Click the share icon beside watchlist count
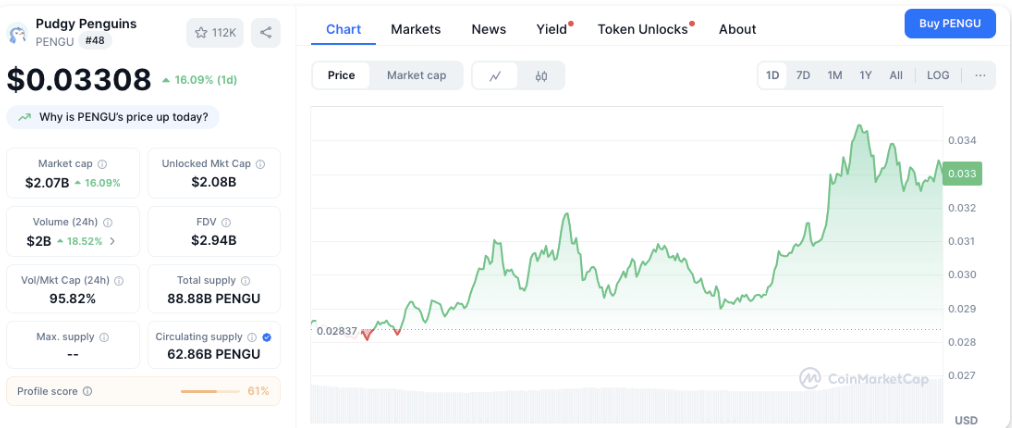1012x428 pixels. (x=266, y=32)
